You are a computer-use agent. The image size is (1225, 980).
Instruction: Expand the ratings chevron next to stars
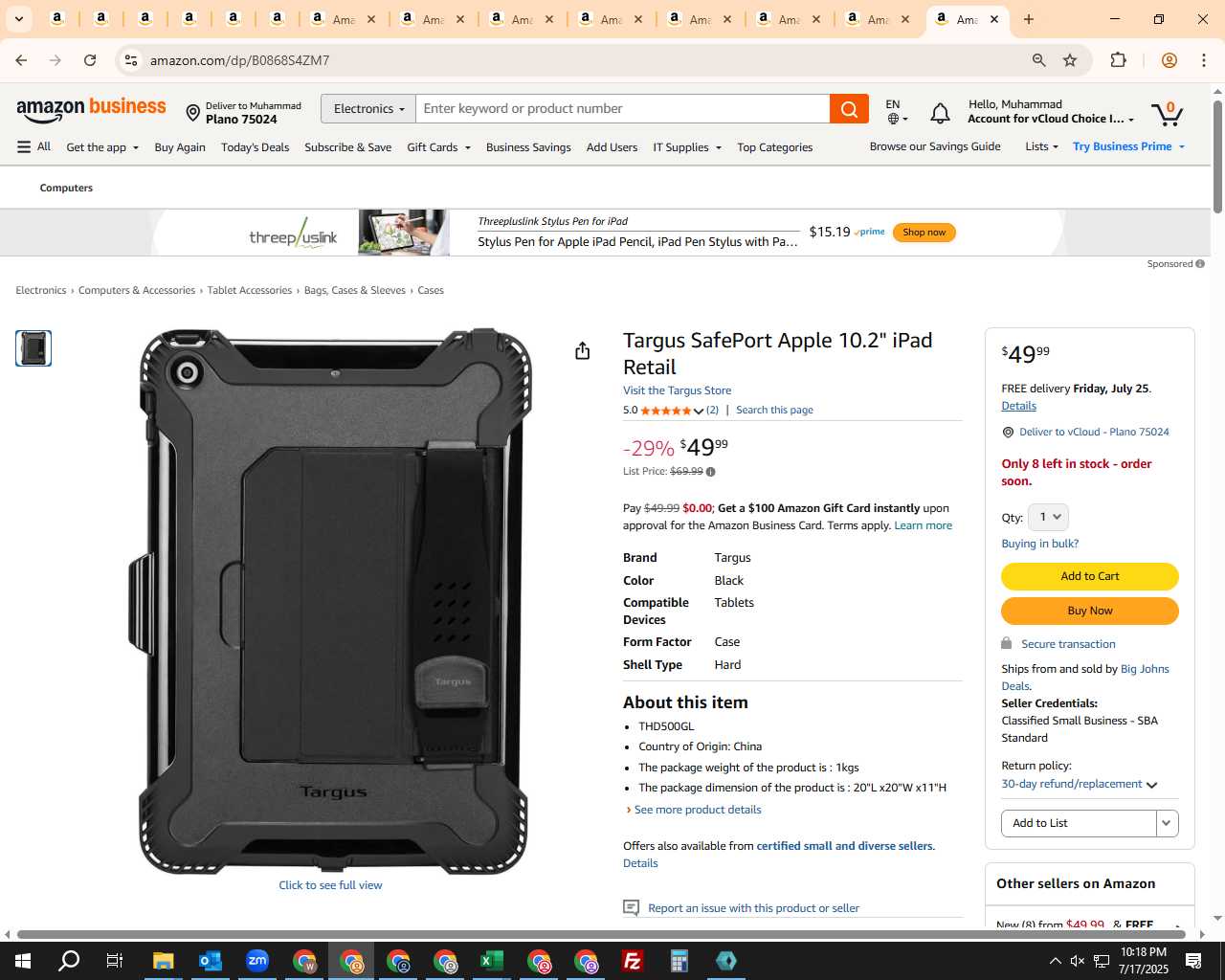pyautogui.click(x=699, y=411)
